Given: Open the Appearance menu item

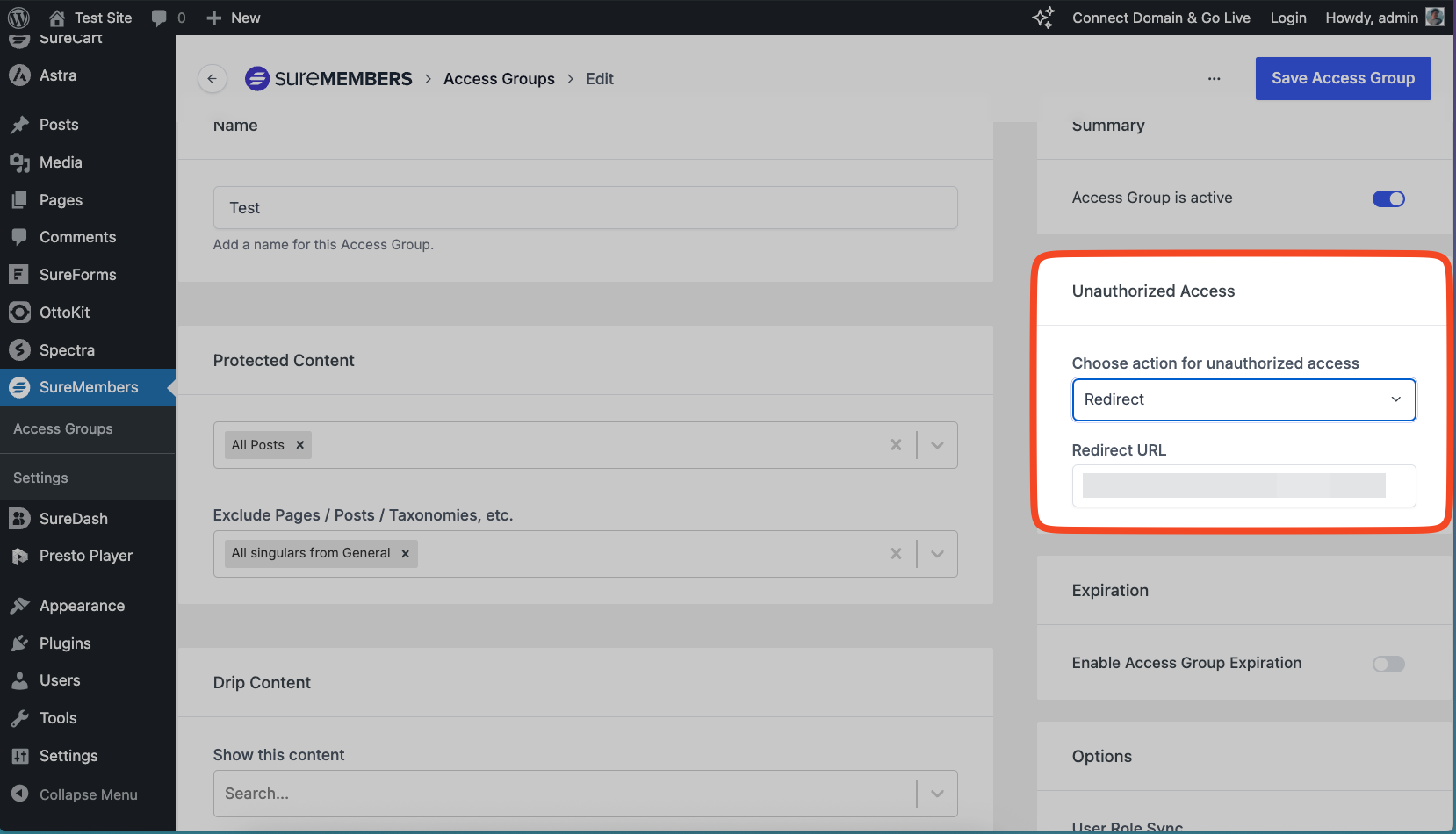Looking at the screenshot, I should click(x=82, y=606).
